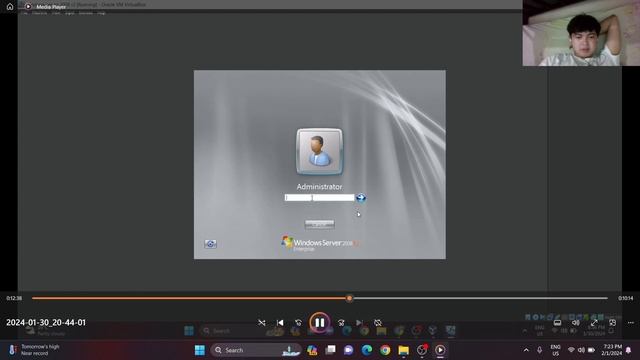Launch Microsoft Edge from taskbar
This screenshot has height=360, width=640.
(x=367, y=350)
